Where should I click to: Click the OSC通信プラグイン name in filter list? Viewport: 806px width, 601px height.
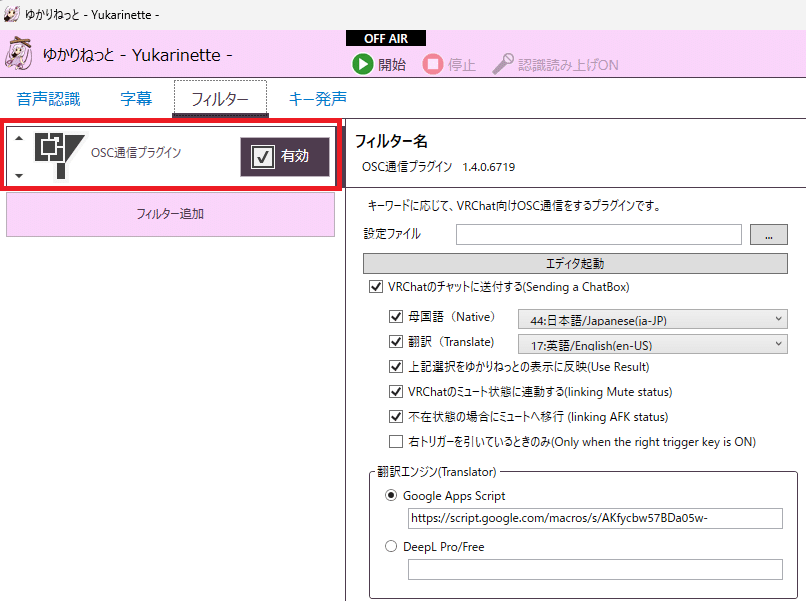coord(136,153)
